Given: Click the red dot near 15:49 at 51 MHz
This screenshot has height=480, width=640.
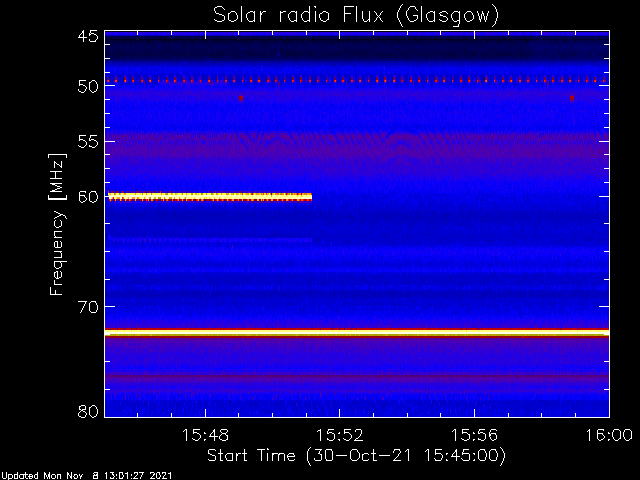Looking at the screenshot, I should pos(241,98).
